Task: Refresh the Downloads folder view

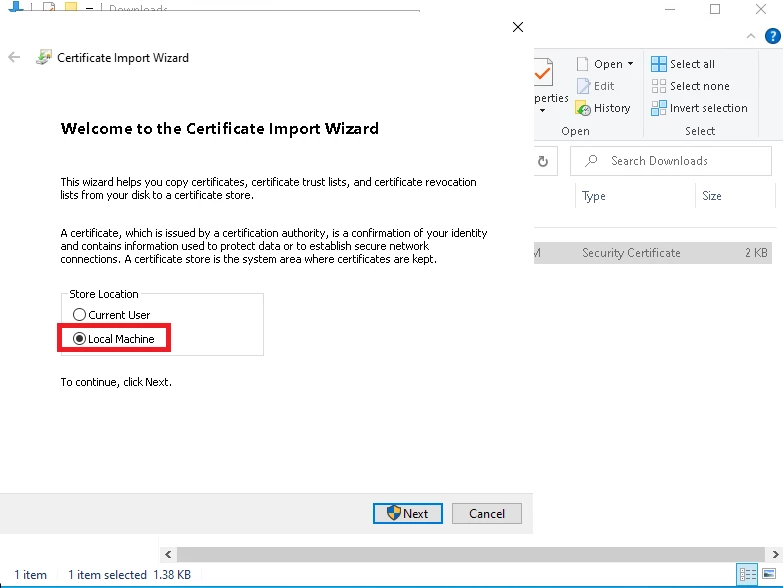Action: tap(543, 161)
